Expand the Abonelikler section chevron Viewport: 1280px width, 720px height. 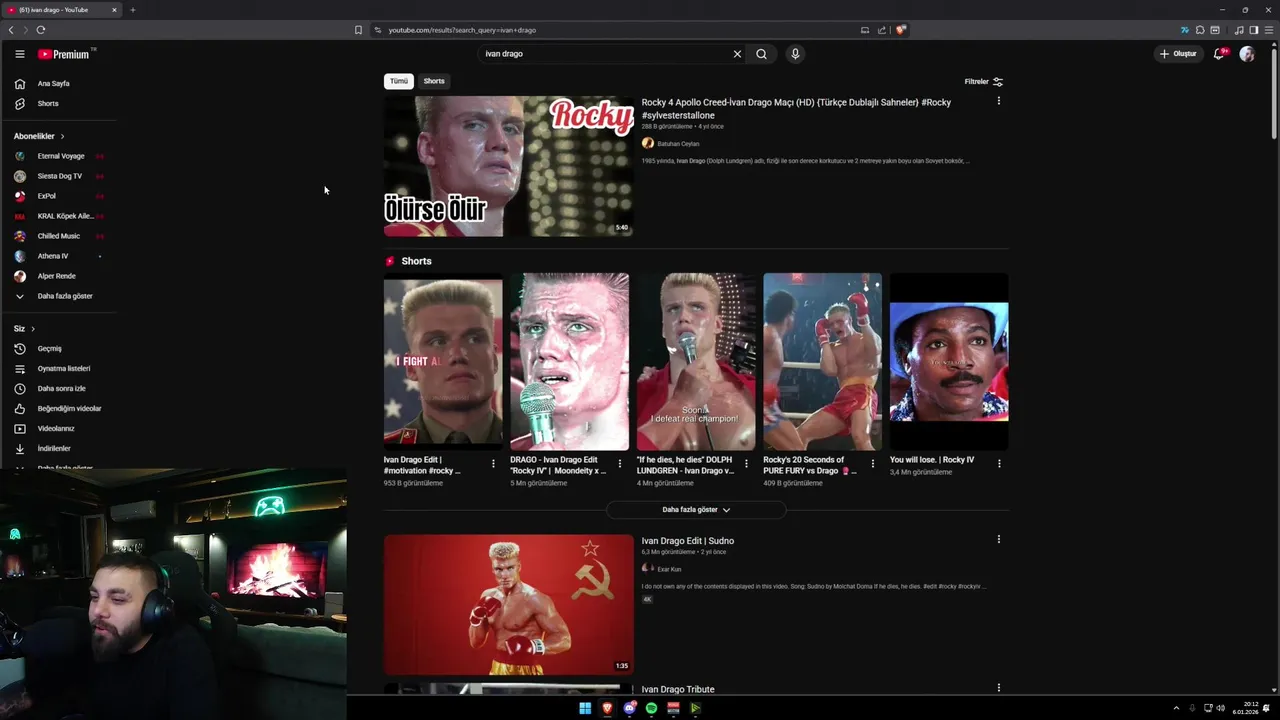point(62,136)
